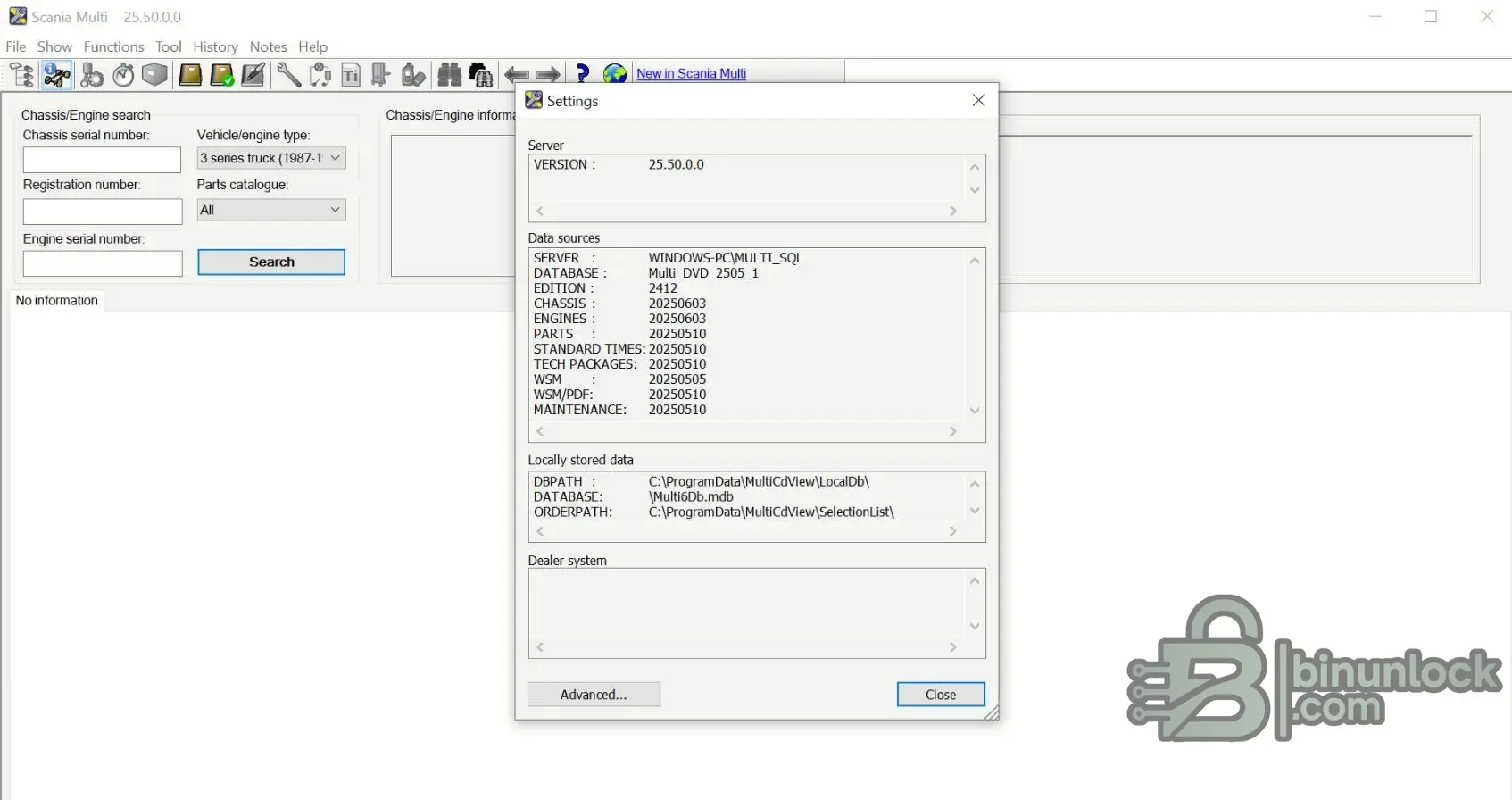Minimize the Scania Multi window
Viewport: 1512px width, 800px height.
click(x=1375, y=16)
